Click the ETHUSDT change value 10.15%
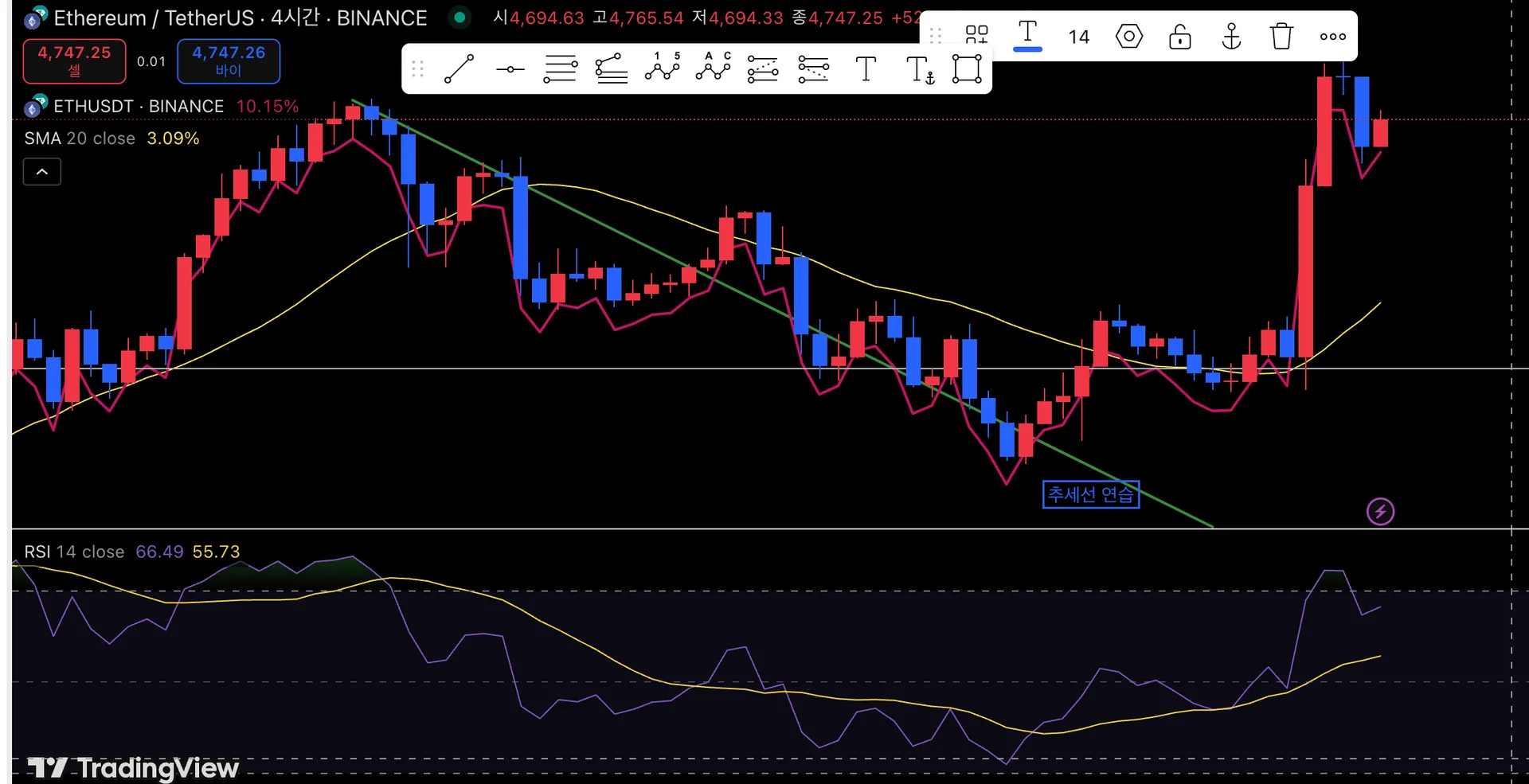Image resolution: width=1529 pixels, height=784 pixels. 268,106
